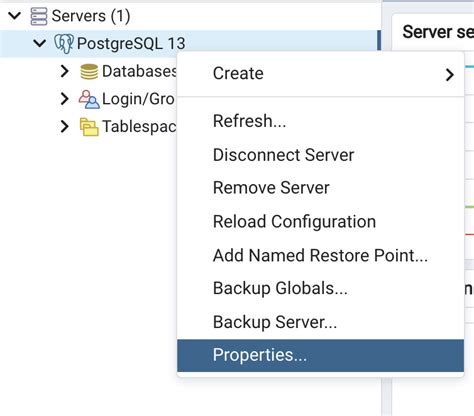474x416 pixels.
Task: Select the Servers (1) label
Action: tap(91, 16)
